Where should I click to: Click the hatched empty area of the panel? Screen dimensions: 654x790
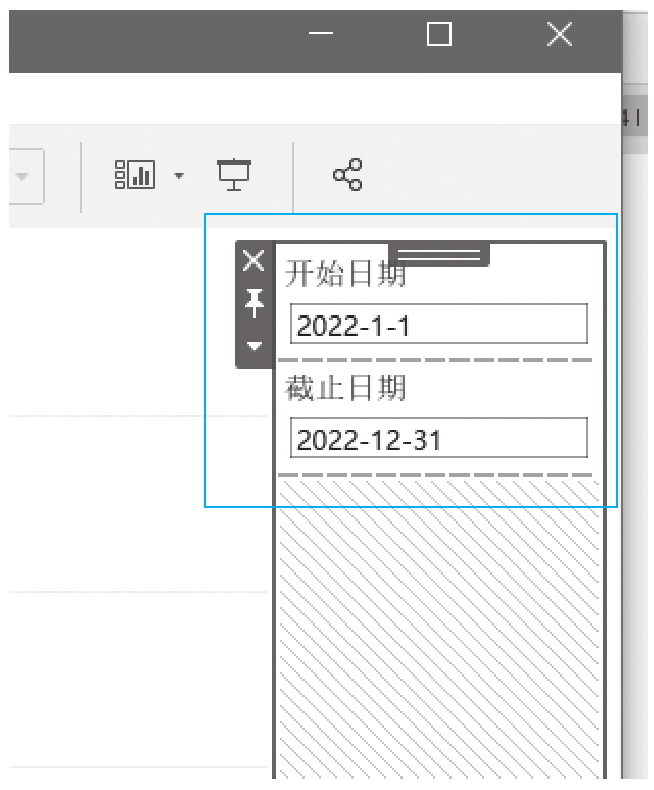[x=439, y=630]
